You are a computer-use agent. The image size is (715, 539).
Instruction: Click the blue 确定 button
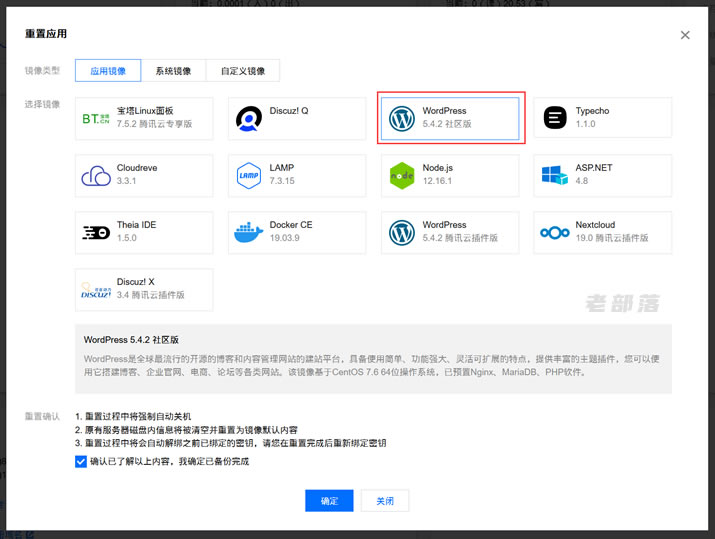[x=329, y=501]
